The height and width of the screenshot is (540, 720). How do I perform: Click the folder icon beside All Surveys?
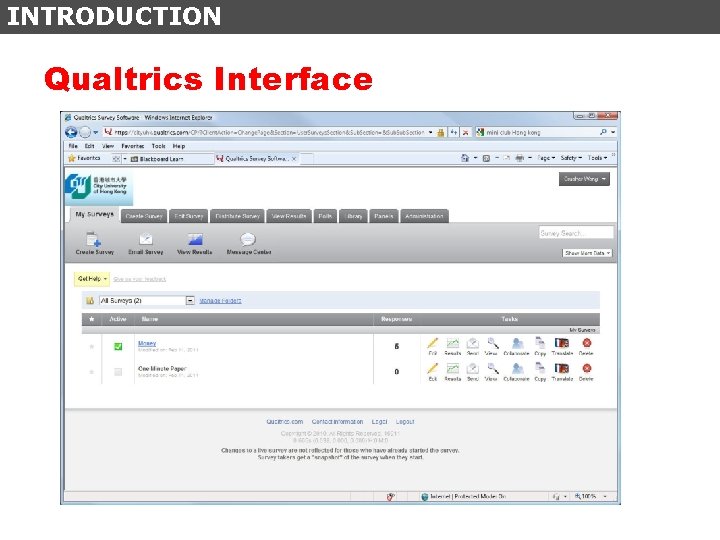(90, 301)
